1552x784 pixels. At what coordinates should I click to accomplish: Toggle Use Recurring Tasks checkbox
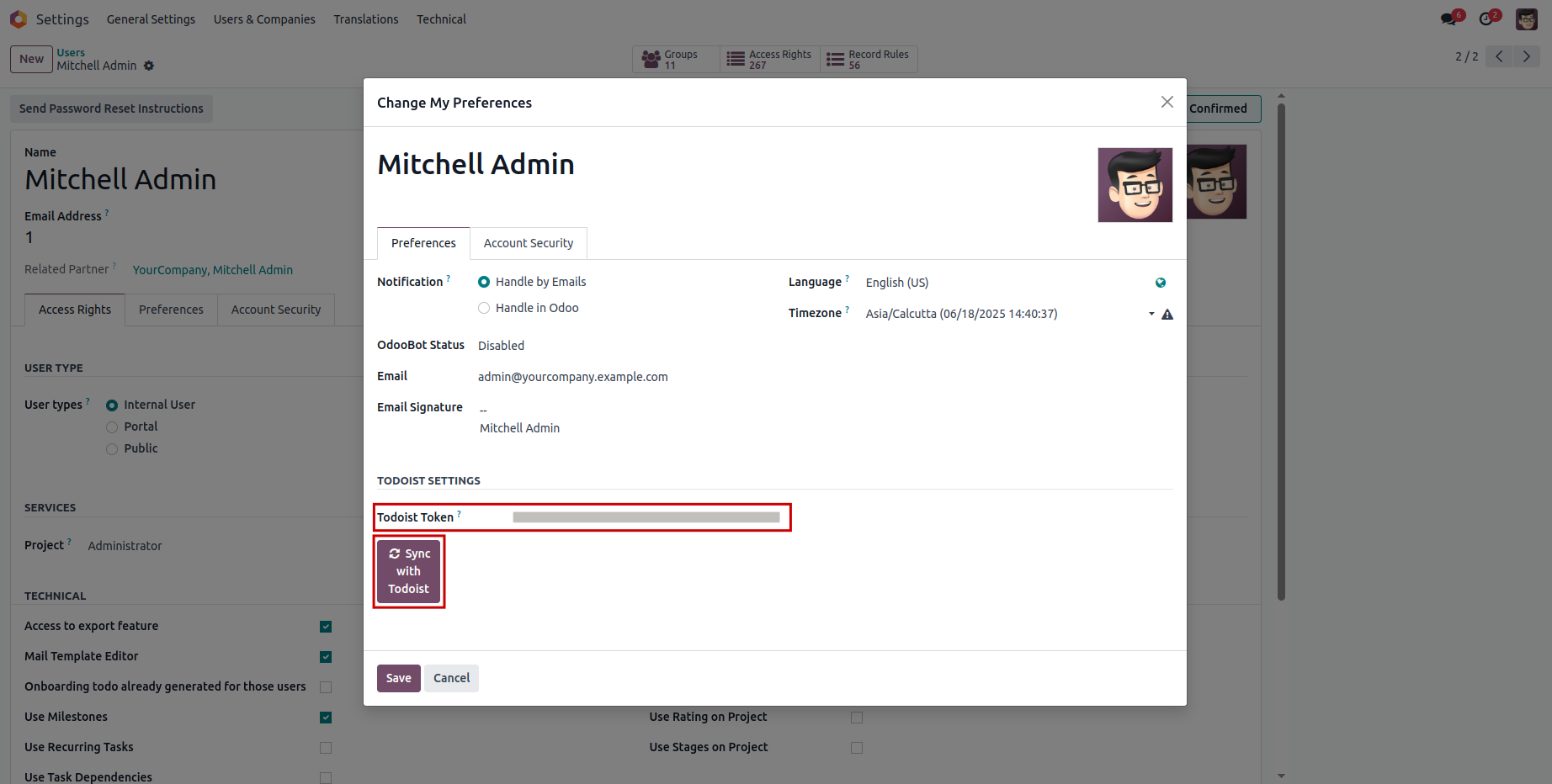pyautogui.click(x=326, y=748)
